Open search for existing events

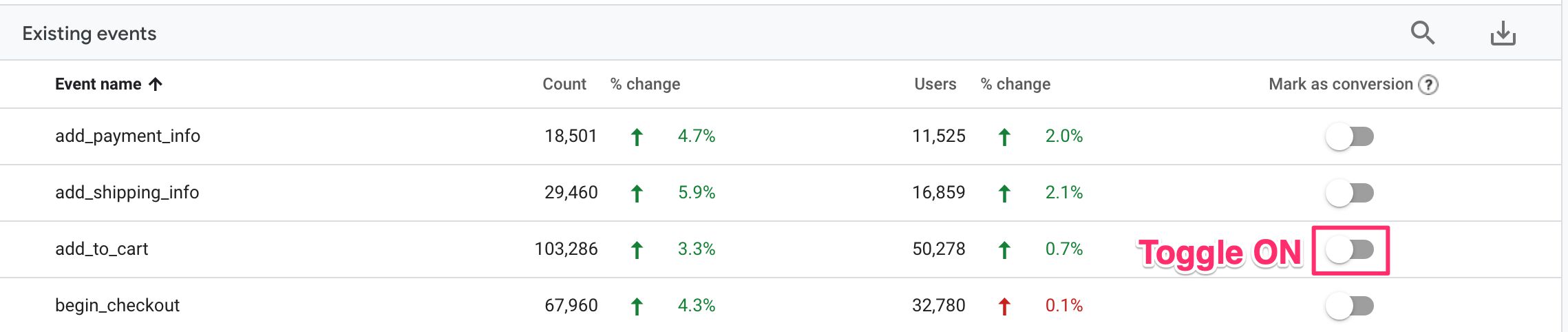[1422, 33]
